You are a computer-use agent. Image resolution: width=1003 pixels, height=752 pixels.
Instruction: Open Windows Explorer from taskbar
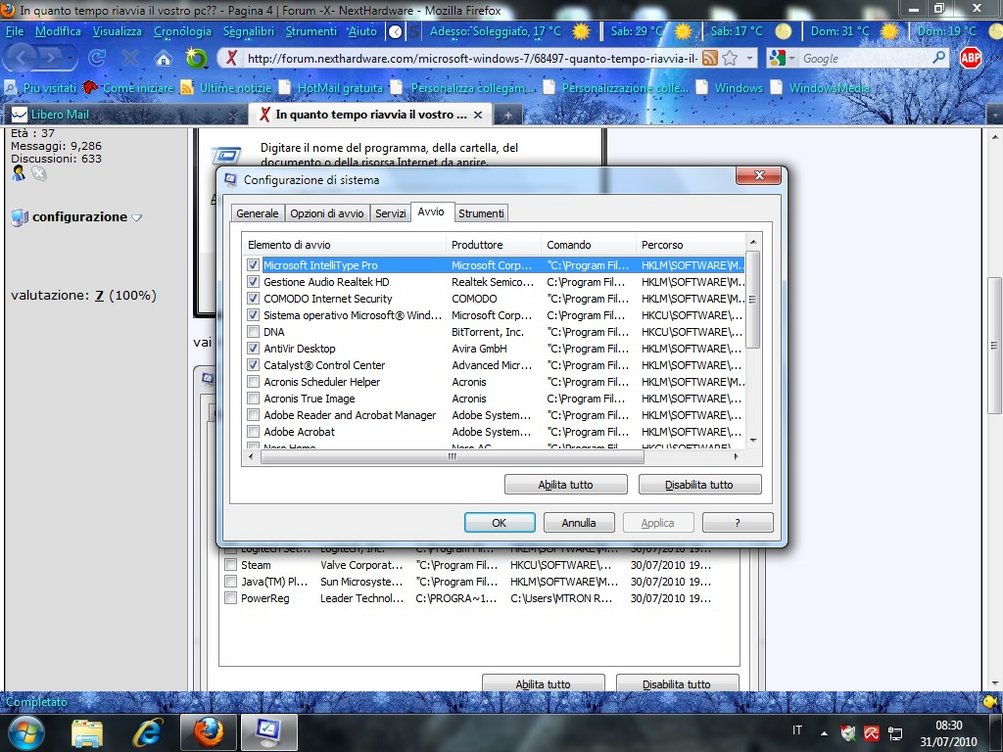click(x=88, y=733)
